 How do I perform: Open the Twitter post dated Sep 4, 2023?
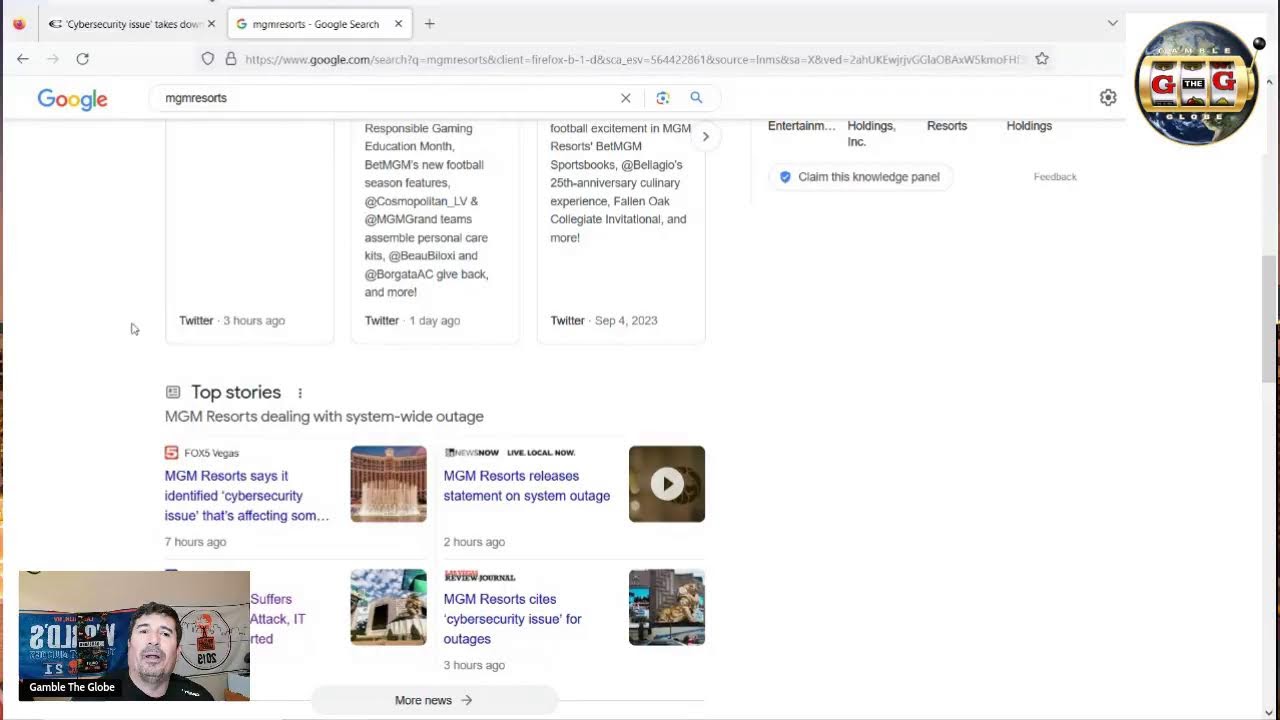pyautogui.click(x=621, y=230)
